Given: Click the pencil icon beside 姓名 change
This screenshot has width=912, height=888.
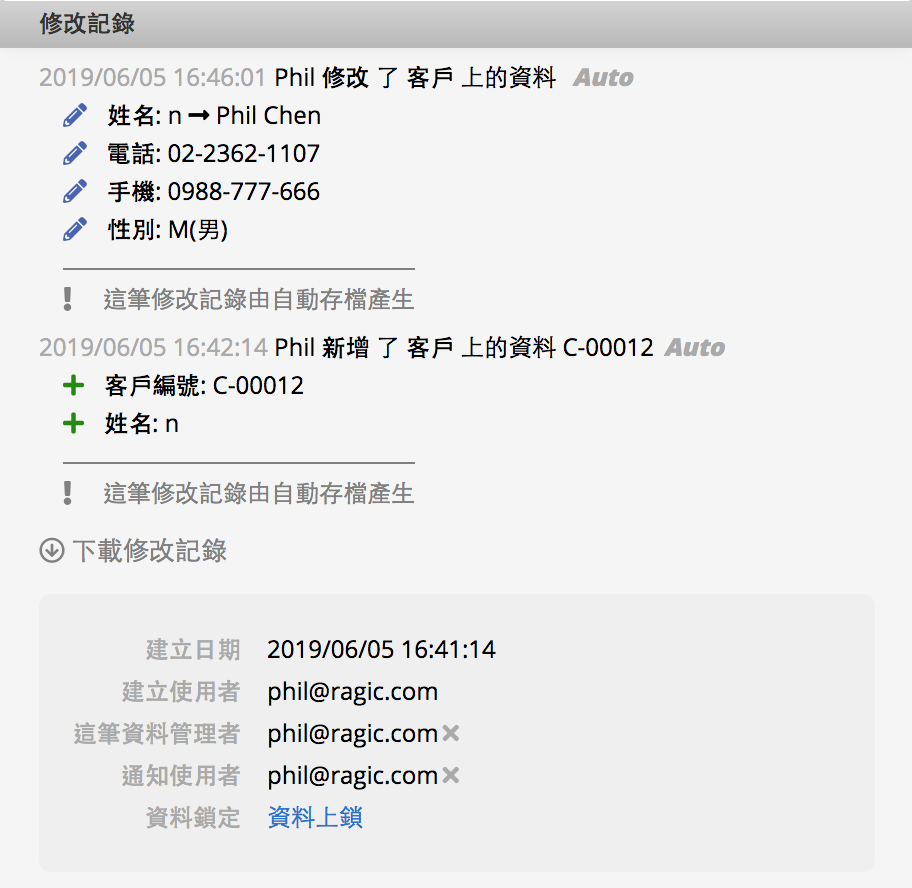Looking at the screenshot, I should click(x=75, y=116).
